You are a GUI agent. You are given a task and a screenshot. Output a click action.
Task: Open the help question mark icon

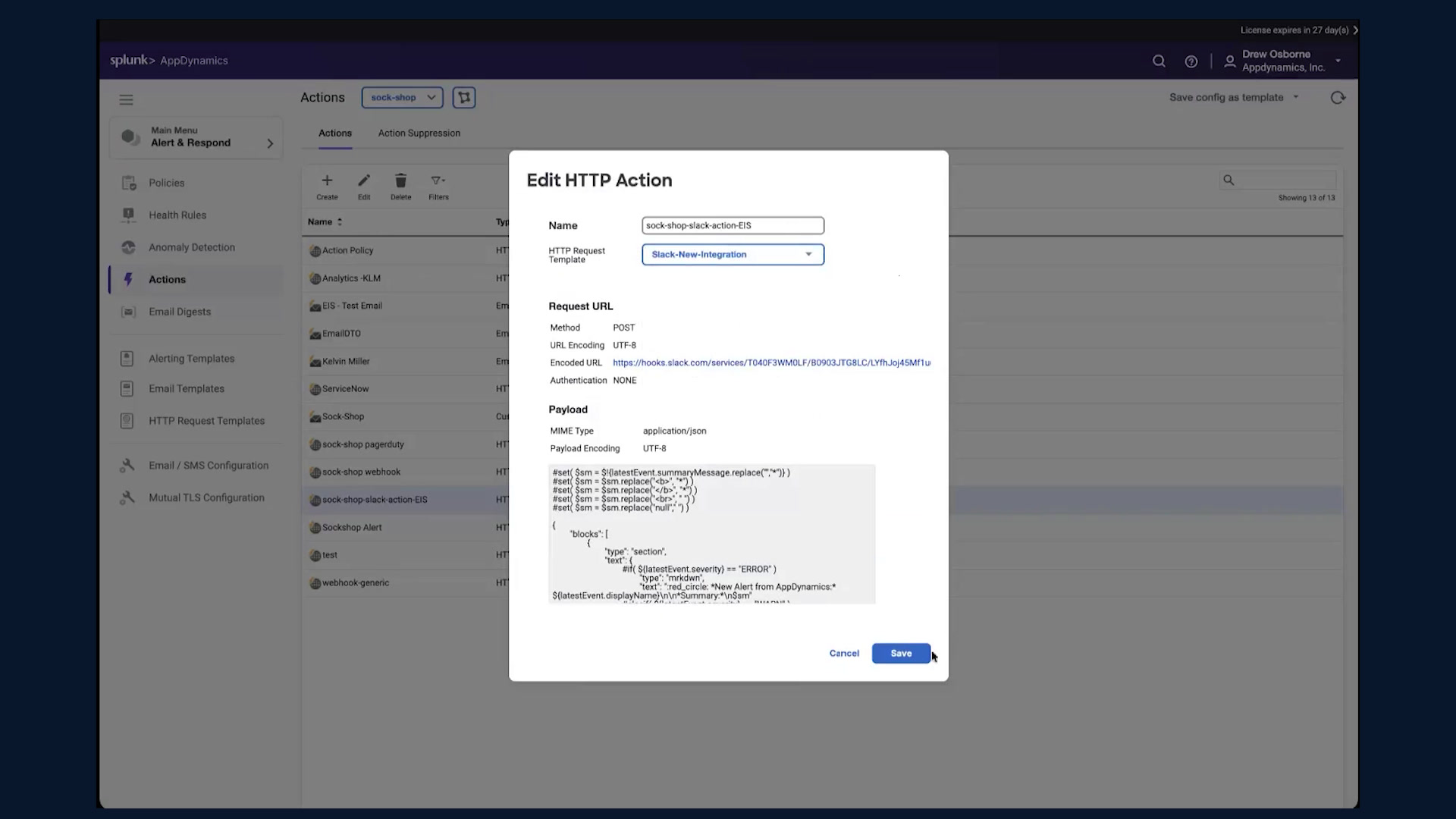1191,61
